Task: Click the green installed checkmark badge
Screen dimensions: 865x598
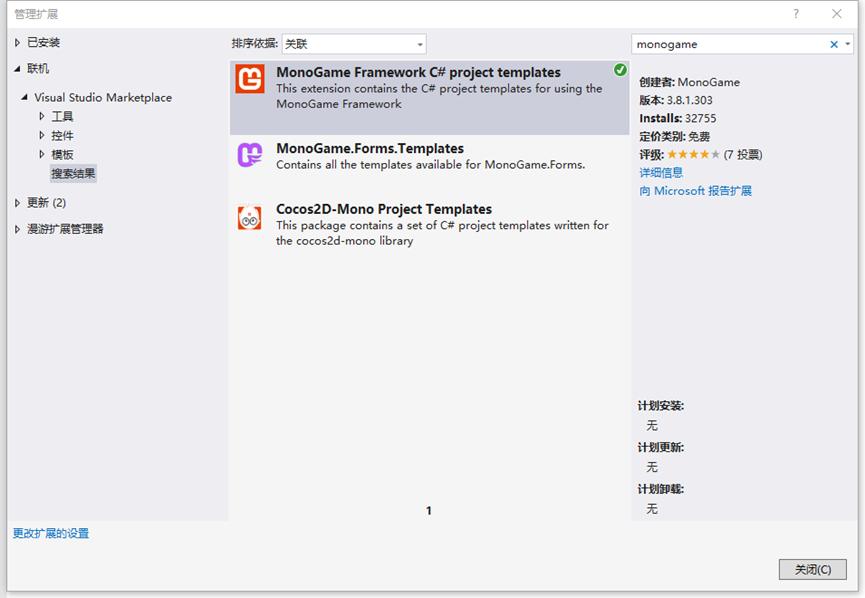Action: [620, 70]
